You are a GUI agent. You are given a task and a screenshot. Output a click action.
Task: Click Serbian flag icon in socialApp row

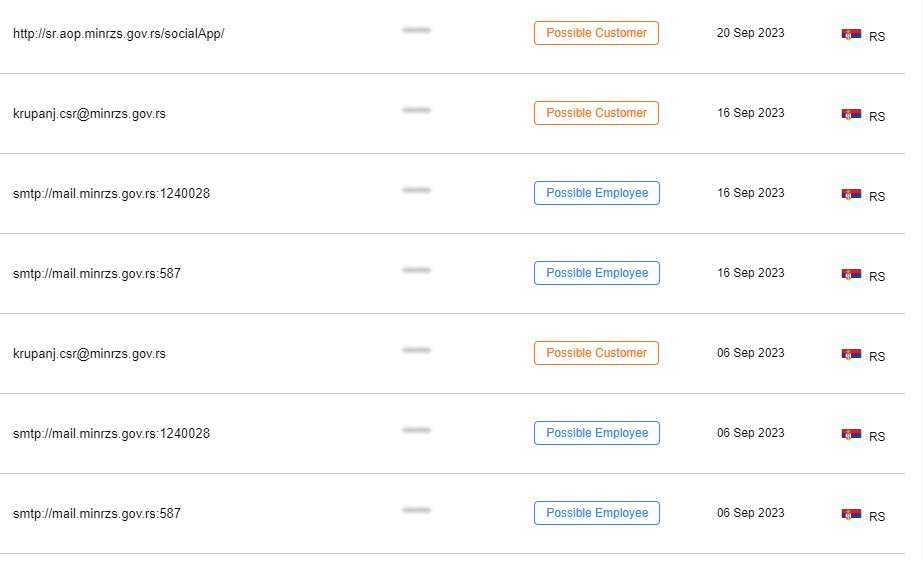(851, 34)
